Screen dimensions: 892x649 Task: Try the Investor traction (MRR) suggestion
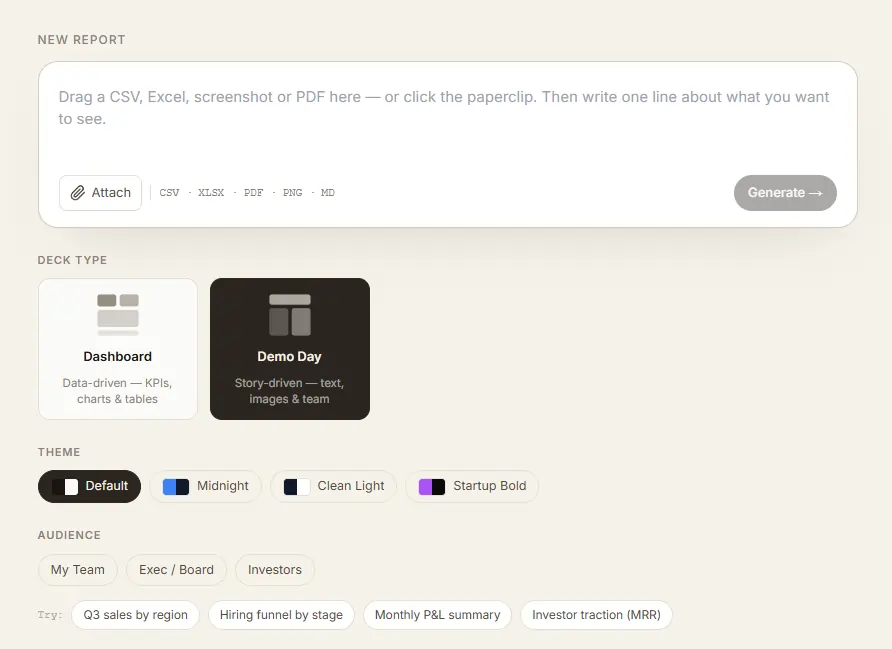pos(596,615)
